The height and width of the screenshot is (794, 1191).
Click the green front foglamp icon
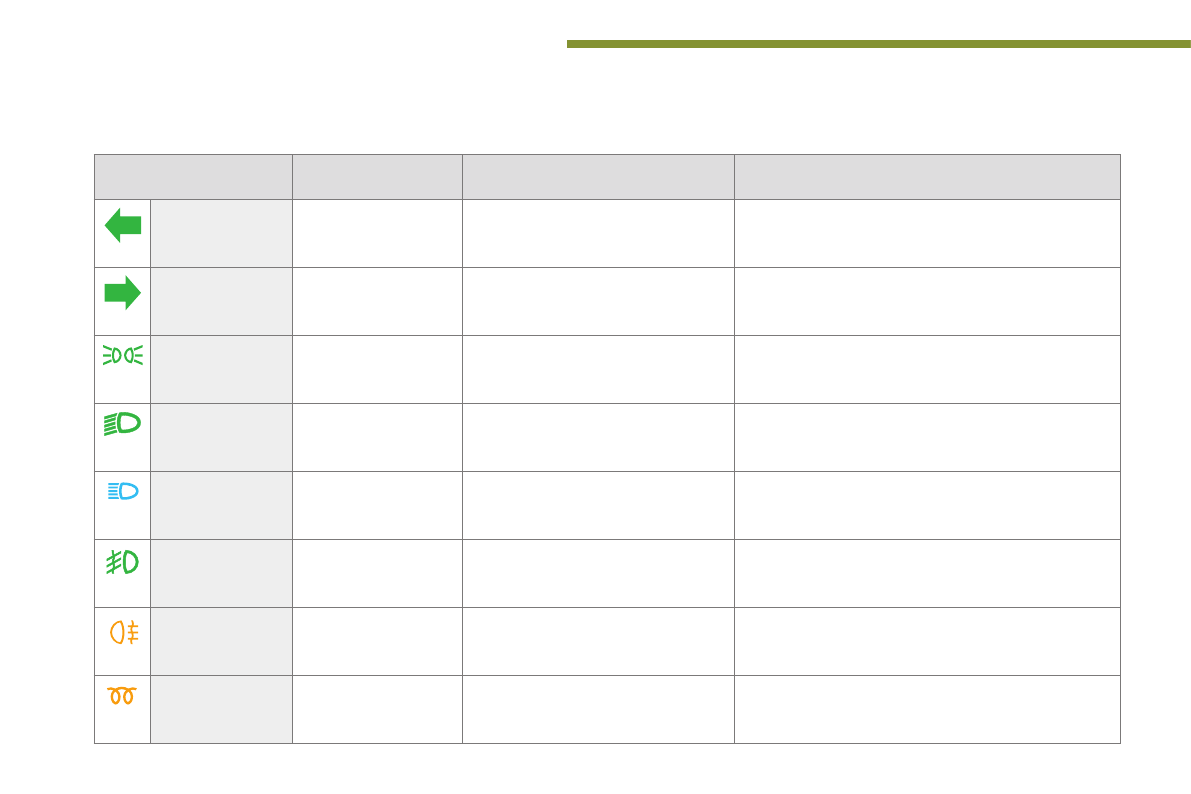click(123, 562)
